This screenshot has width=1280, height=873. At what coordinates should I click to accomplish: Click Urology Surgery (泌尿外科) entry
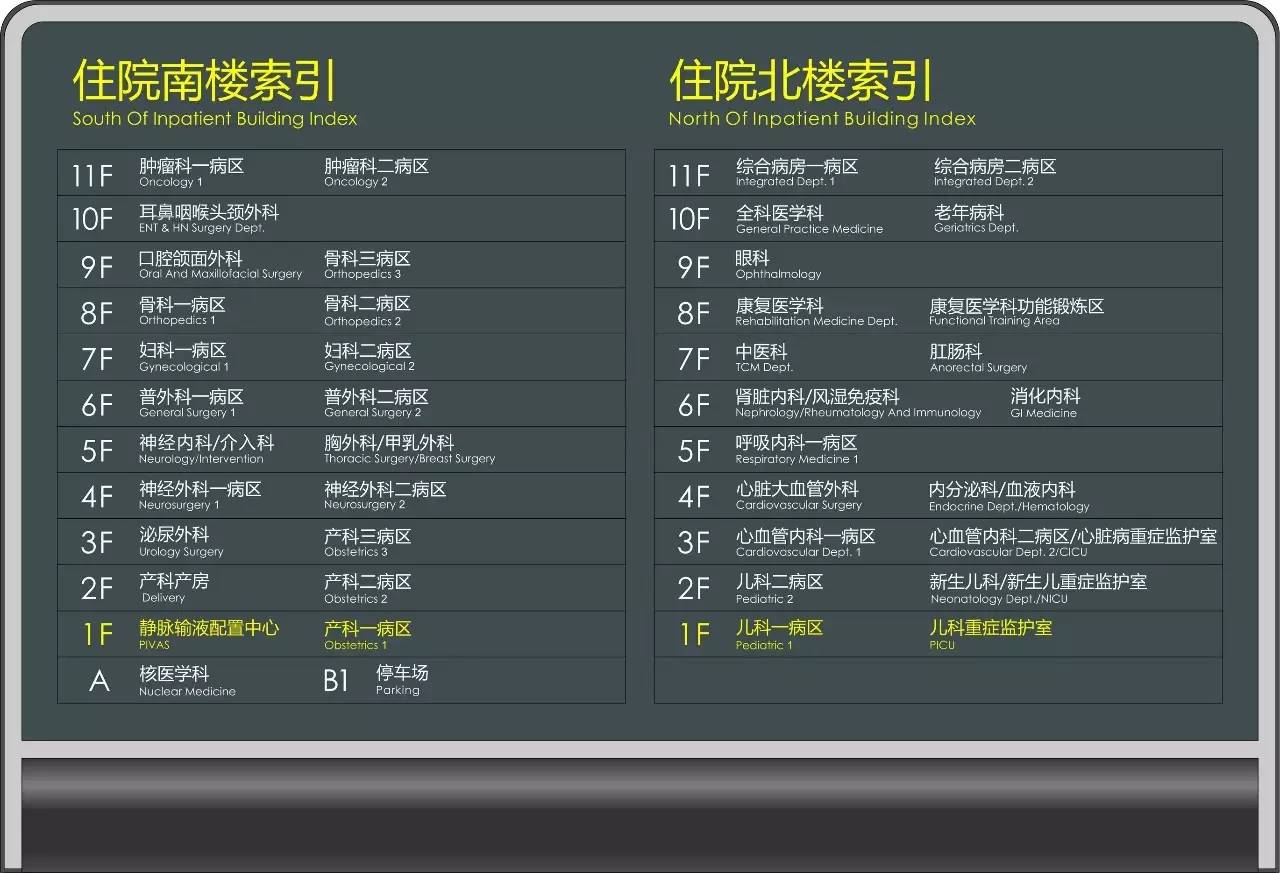[x=181, y=542]
